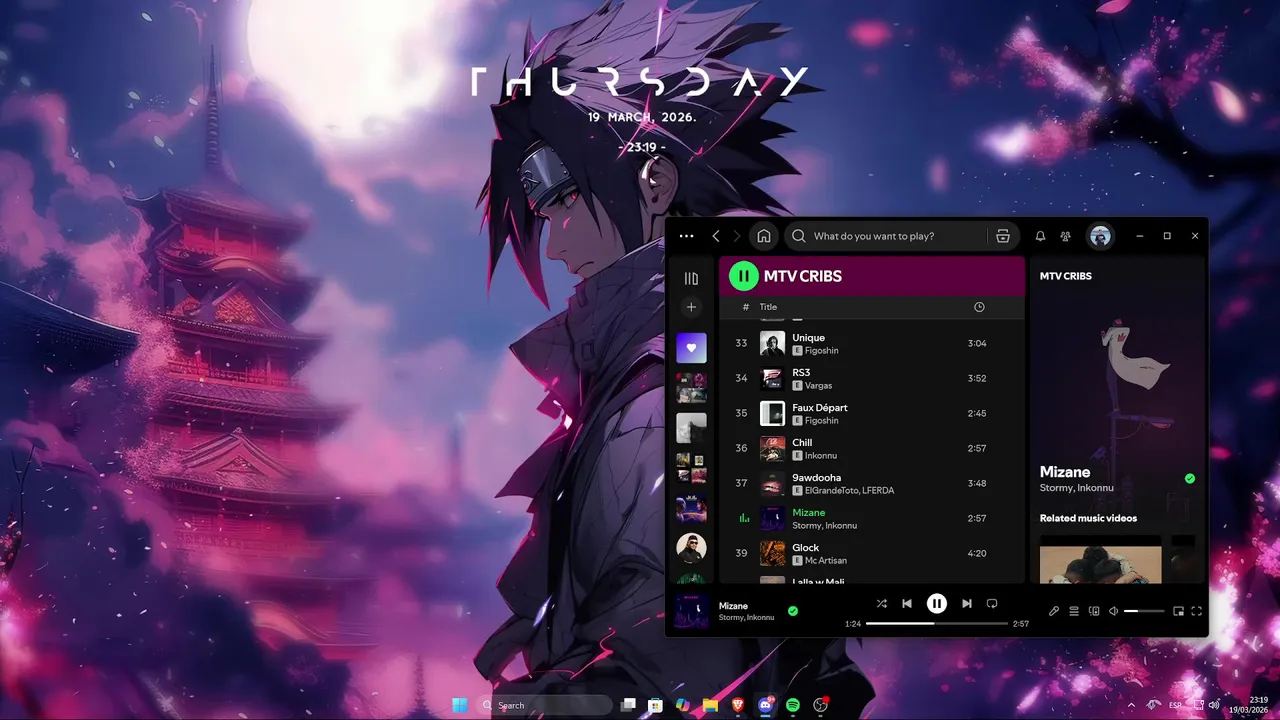Show lyrics with the microphone icon
The width and height of the screenshot is (1280, 720).
pyautogui.click(x=1054, y=611)
